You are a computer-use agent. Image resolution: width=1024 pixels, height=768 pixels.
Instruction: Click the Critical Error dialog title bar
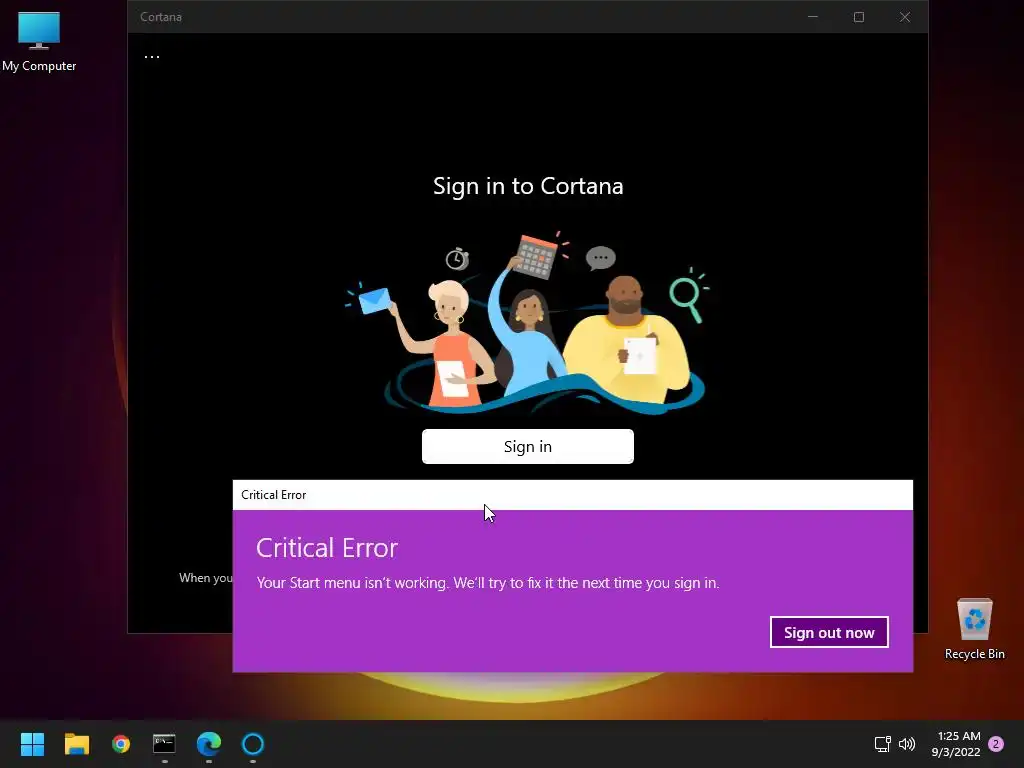click(x=573, y=495)
